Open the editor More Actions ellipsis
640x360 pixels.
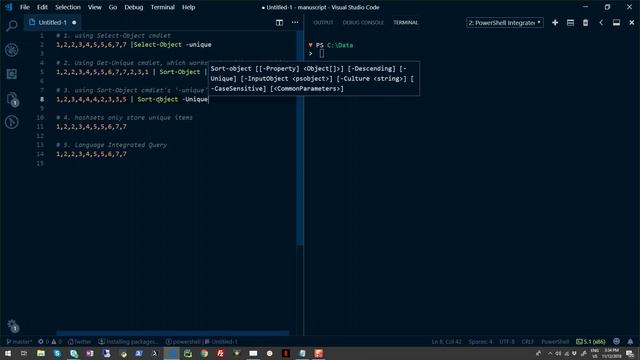[x=295, y=22]
